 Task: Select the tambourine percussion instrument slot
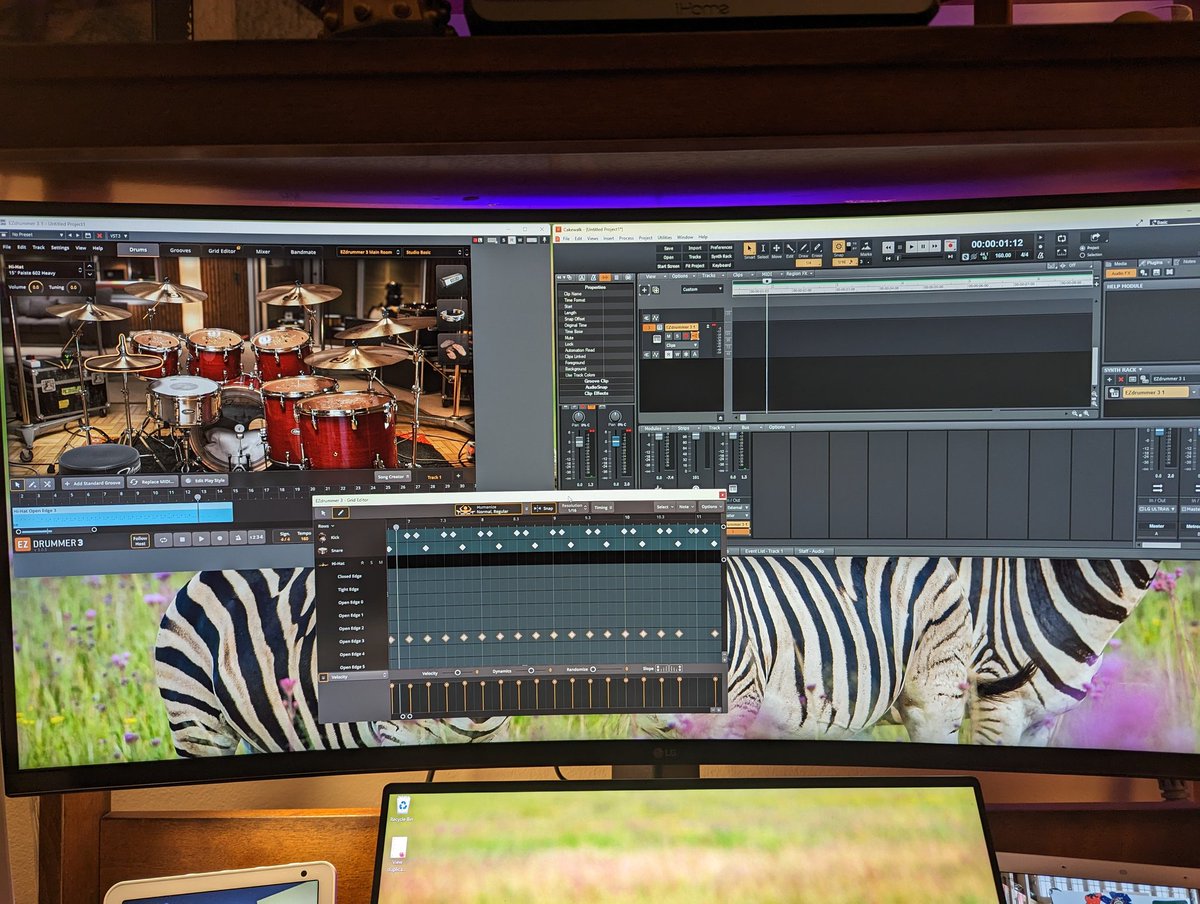click(452, 313)
